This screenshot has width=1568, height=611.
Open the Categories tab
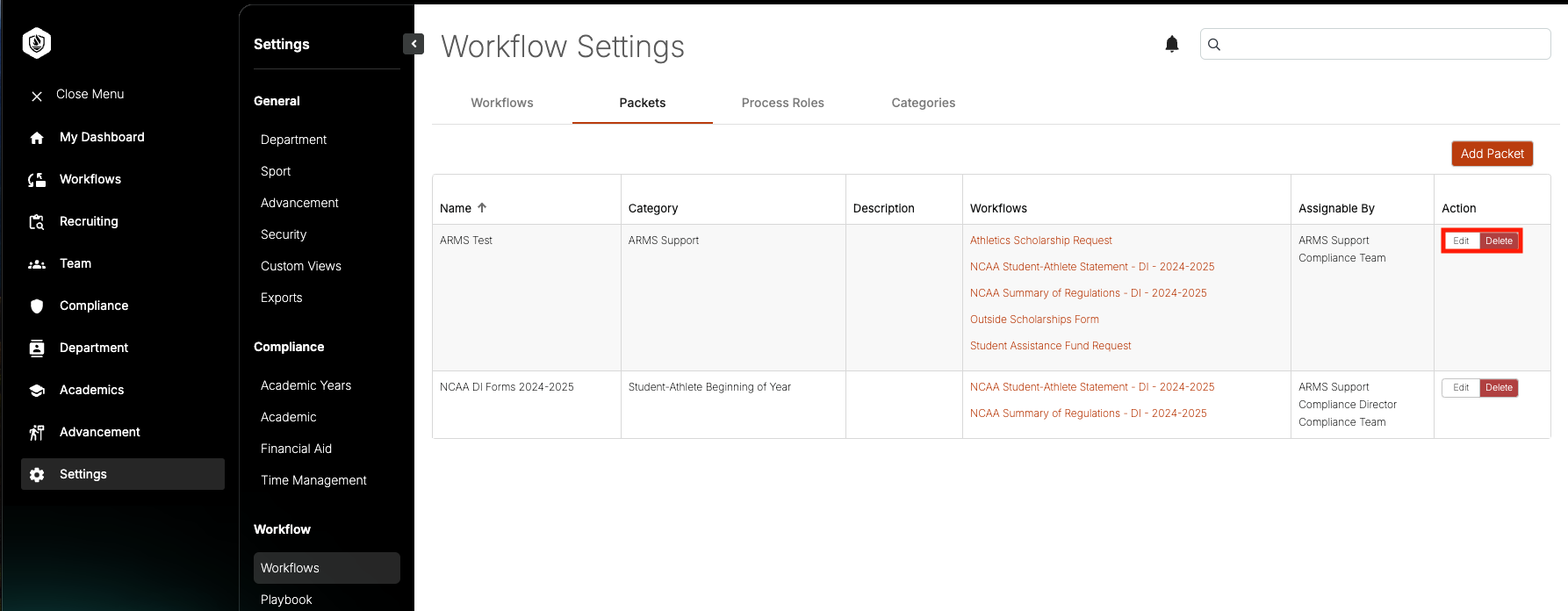(924, 103)
